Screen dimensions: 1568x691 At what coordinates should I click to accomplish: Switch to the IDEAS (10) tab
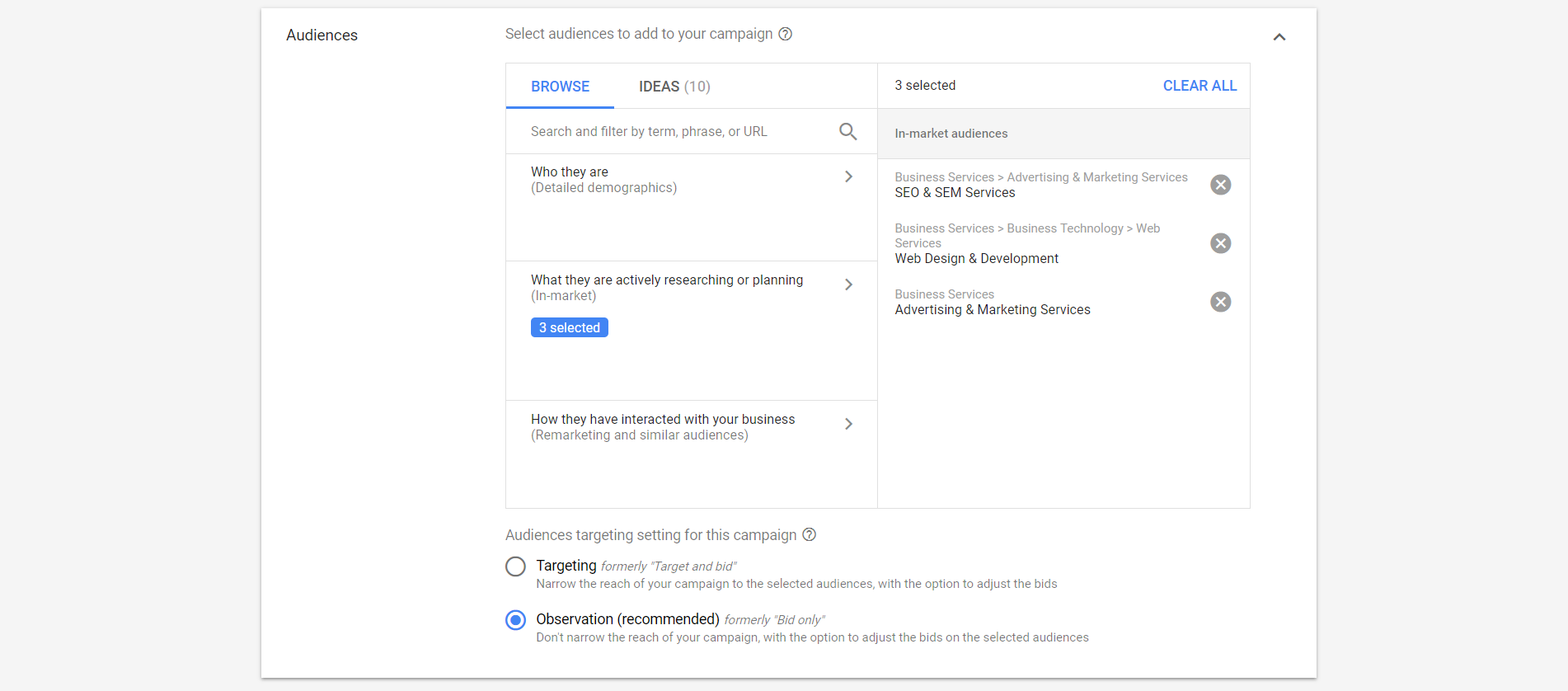pyautogui.click(x=674, y=87)
